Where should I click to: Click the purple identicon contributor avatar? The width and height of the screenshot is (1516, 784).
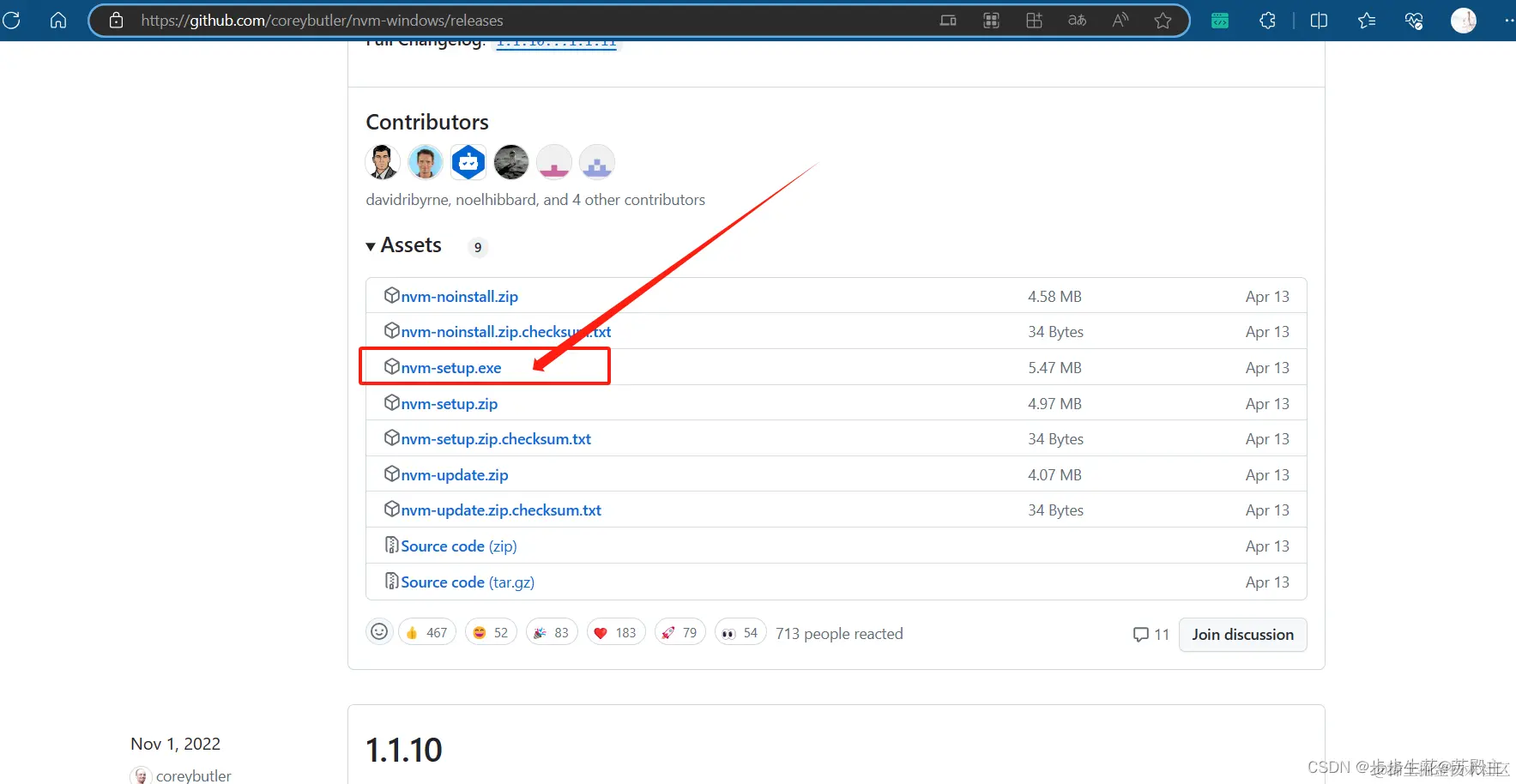point(597,161)
